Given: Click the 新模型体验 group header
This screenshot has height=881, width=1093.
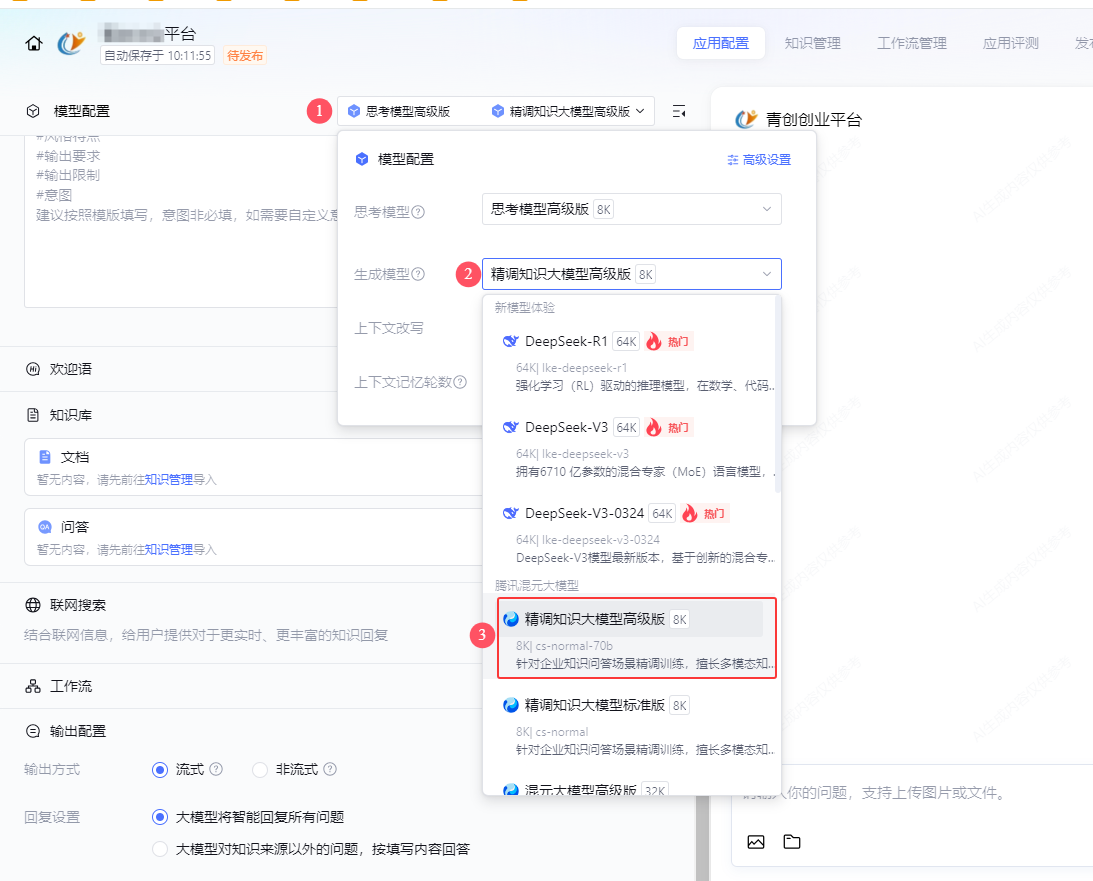Looking at the screenshot, I should (525, 307).
